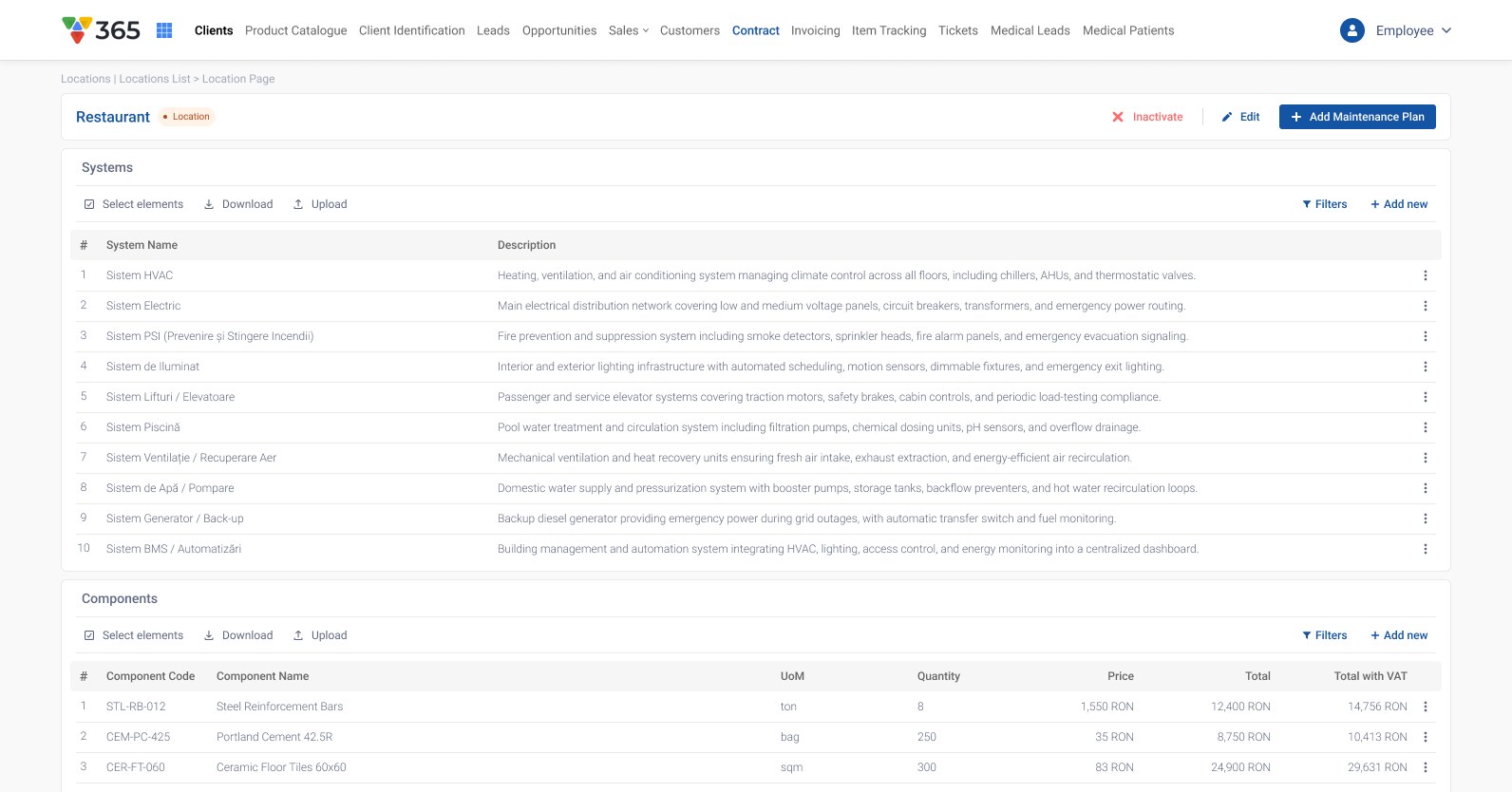Click 'Portland Cement 42.5R' cell
Viewport: 1512px width, 792px height.
(274, 737)
